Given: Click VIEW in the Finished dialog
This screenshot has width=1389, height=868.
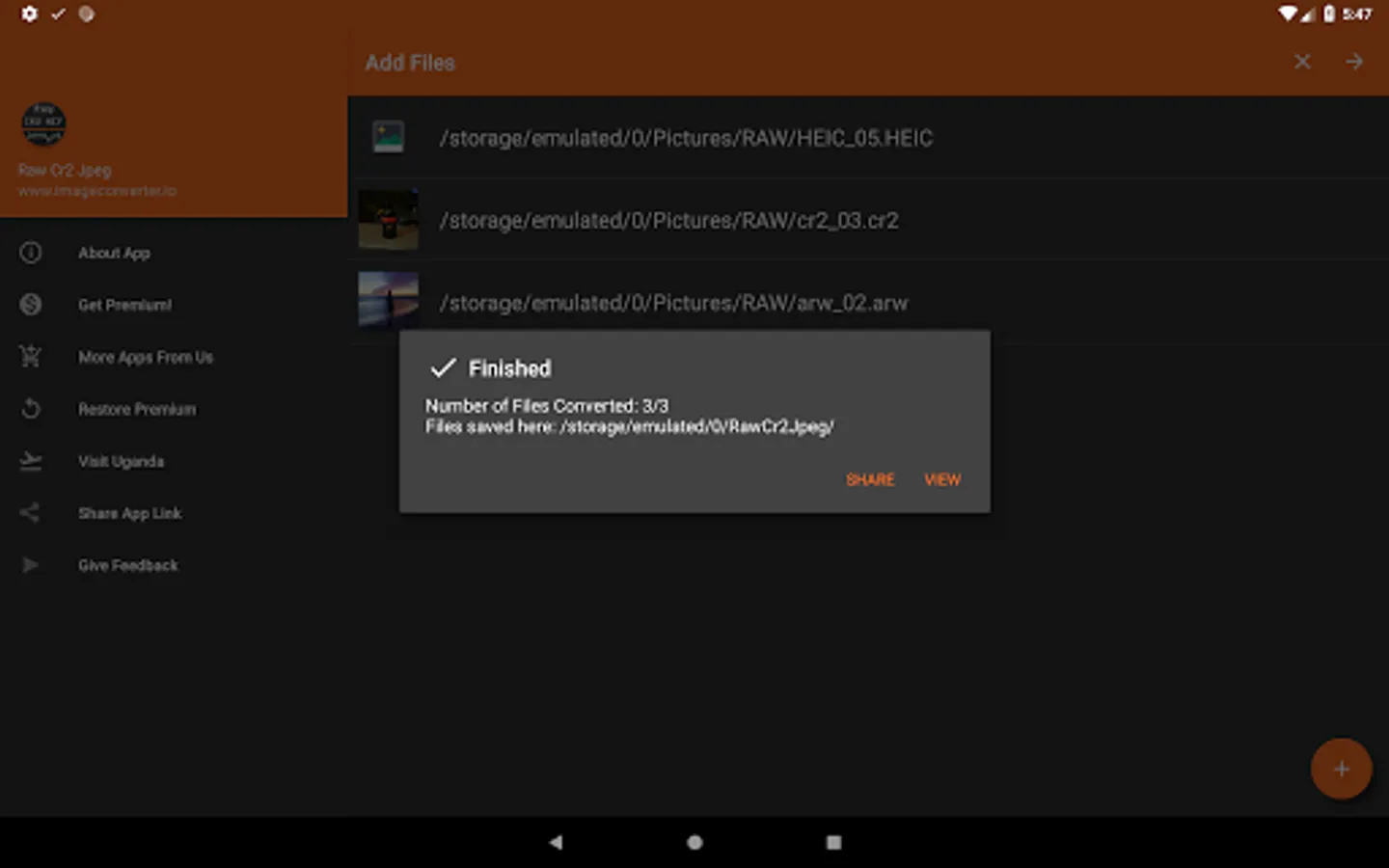Looking at the screenshot, I should pyautogui.click(x=942, y=479).
